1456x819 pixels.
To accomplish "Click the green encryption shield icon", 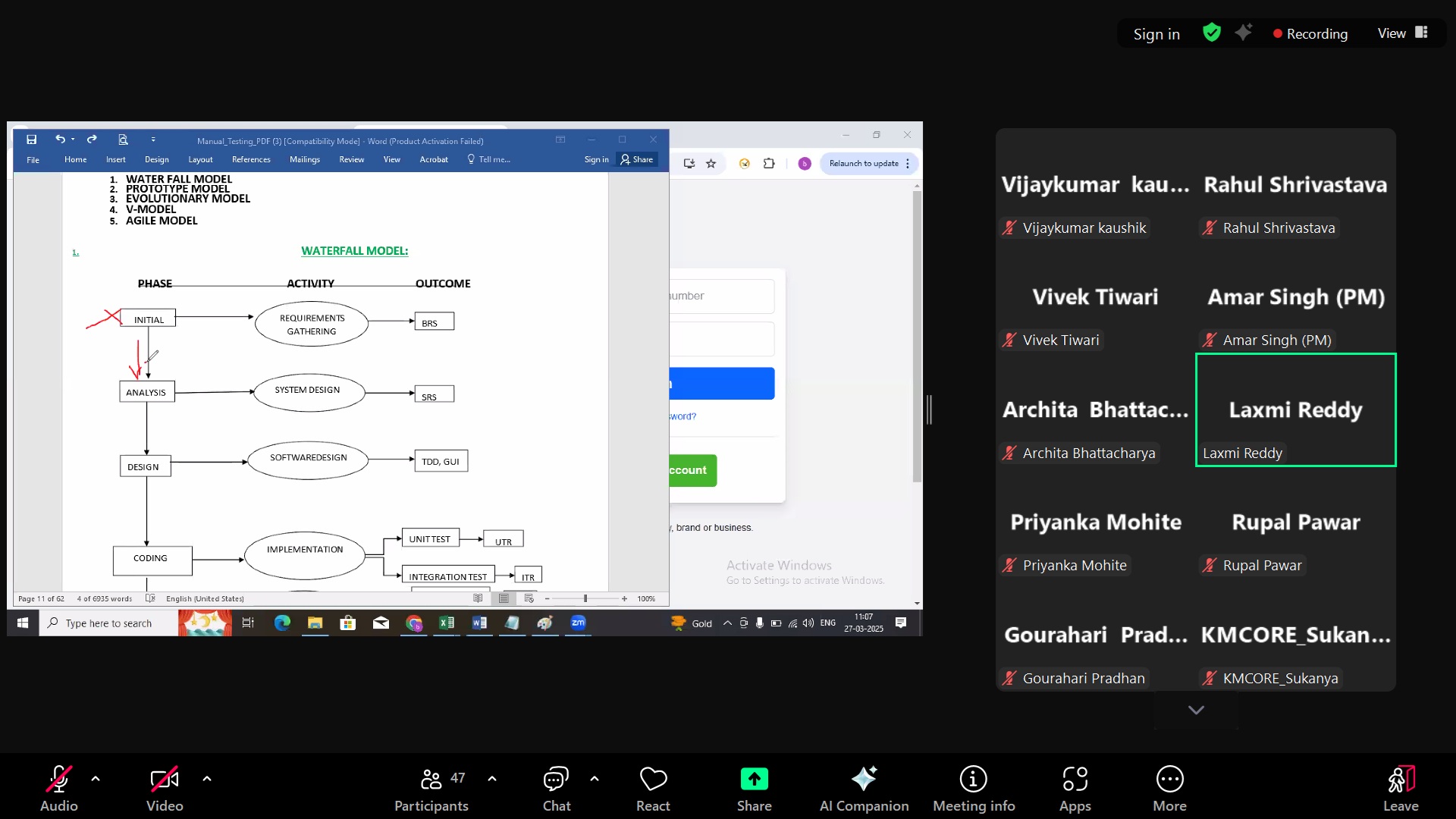I will point(1212,33).
